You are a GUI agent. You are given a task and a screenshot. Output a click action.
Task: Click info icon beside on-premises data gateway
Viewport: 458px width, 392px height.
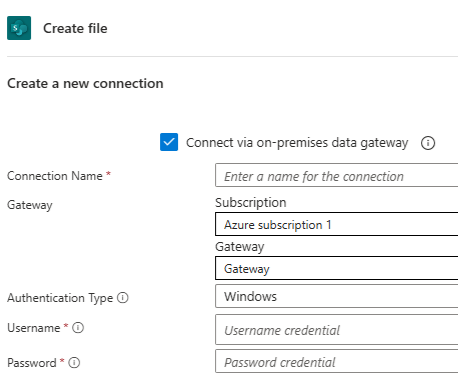point(428,143)
